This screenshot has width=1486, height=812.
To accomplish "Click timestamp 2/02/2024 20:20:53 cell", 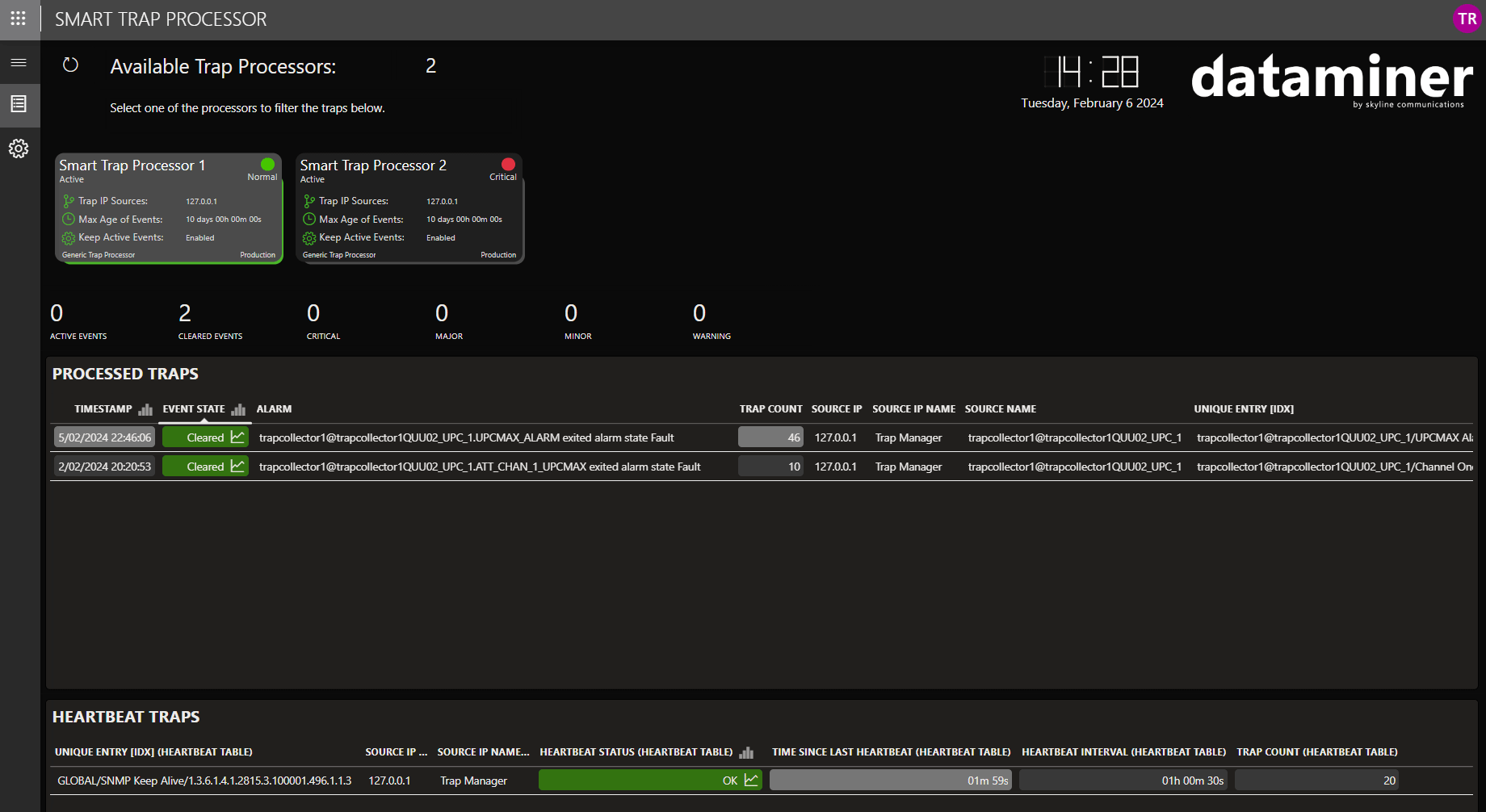I will click(x=104, y=466).
